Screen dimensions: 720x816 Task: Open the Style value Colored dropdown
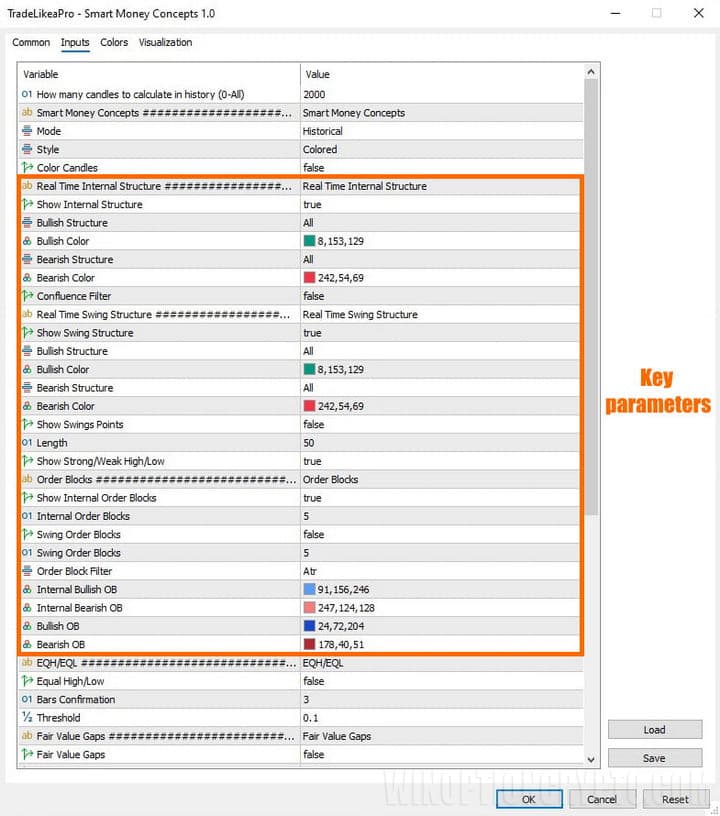pyautogui.click(x=440, y=149)
